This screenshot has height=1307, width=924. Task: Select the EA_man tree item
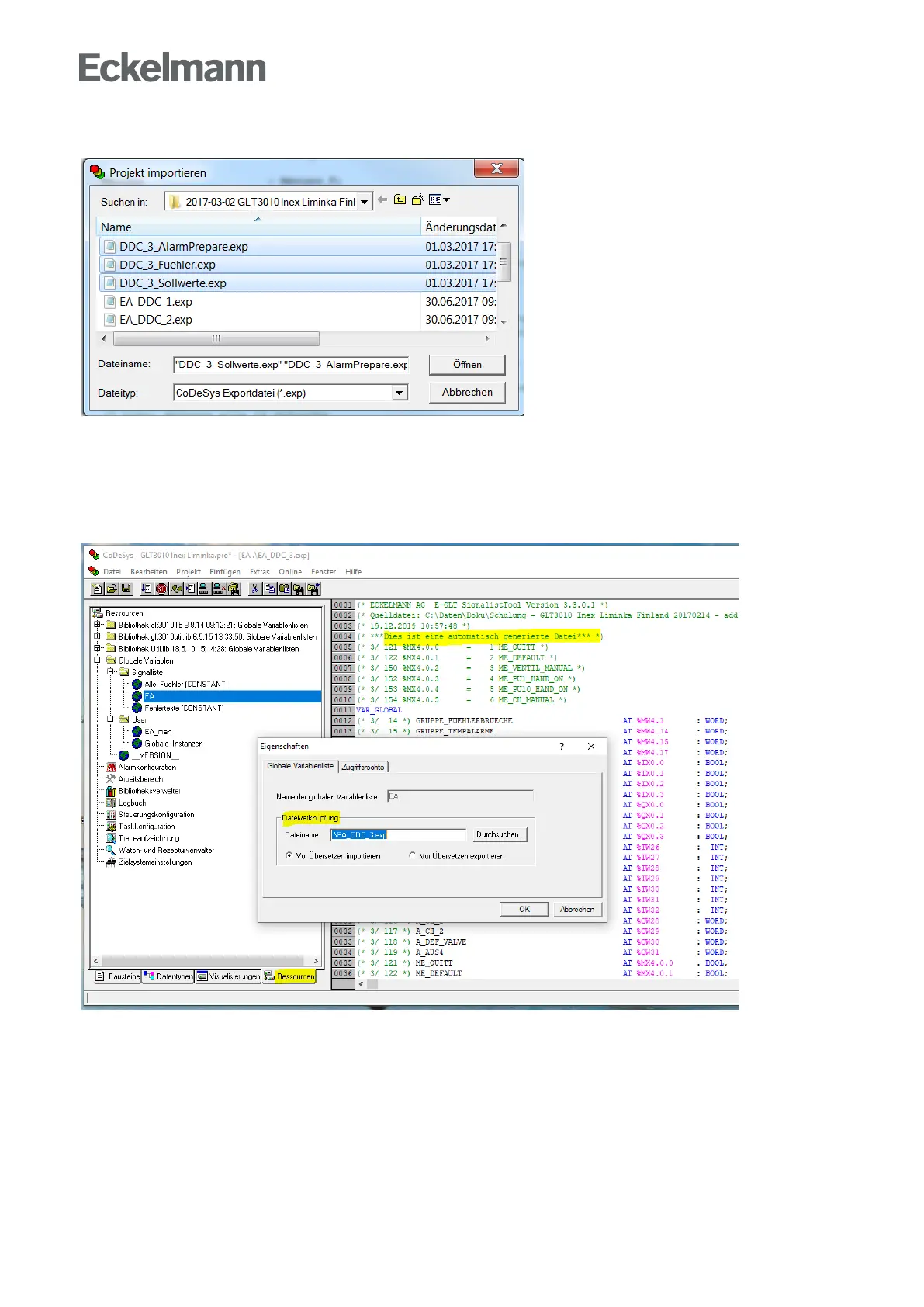[158, 732]
